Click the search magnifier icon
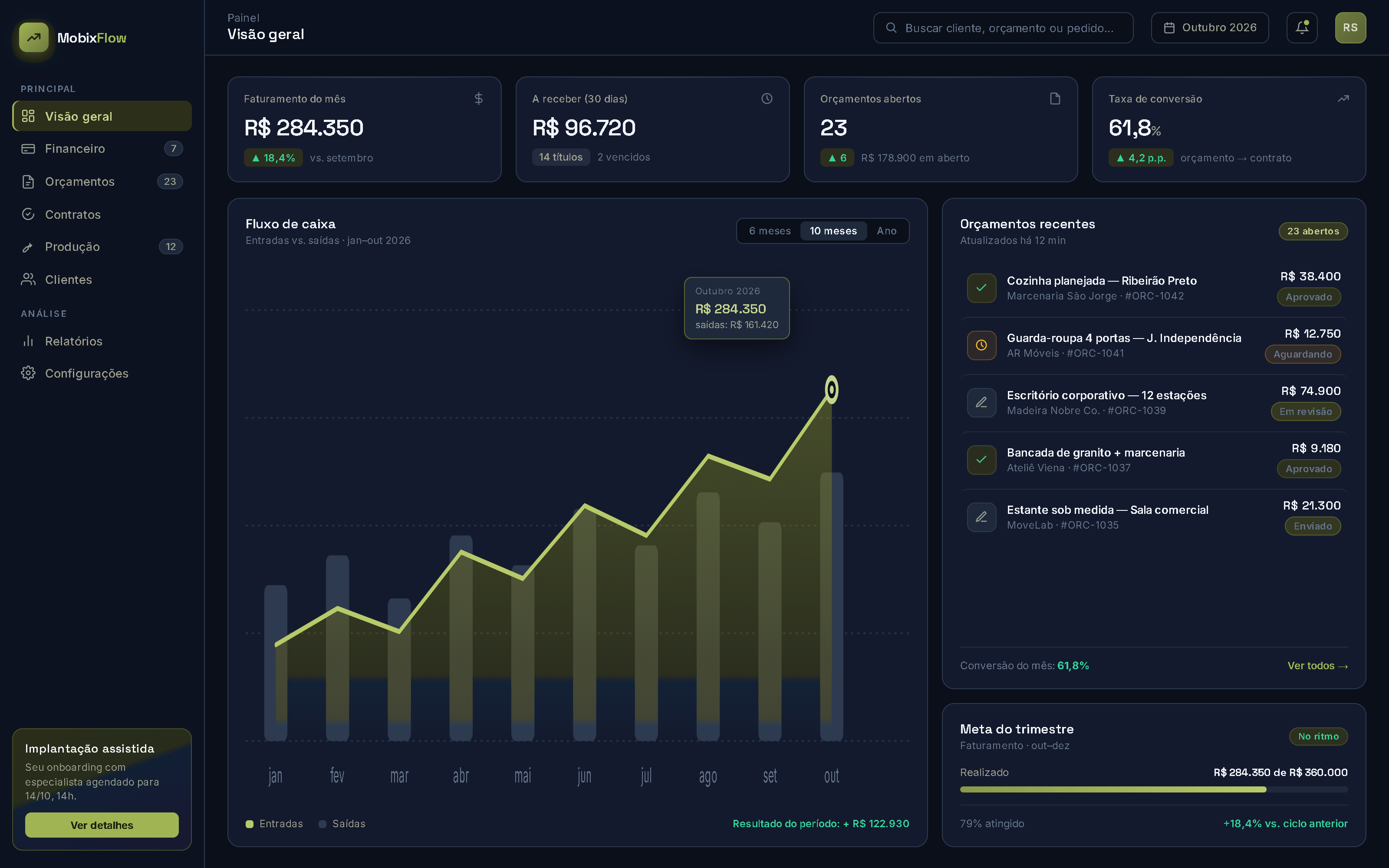1389x868 pixels. [892, 27]
